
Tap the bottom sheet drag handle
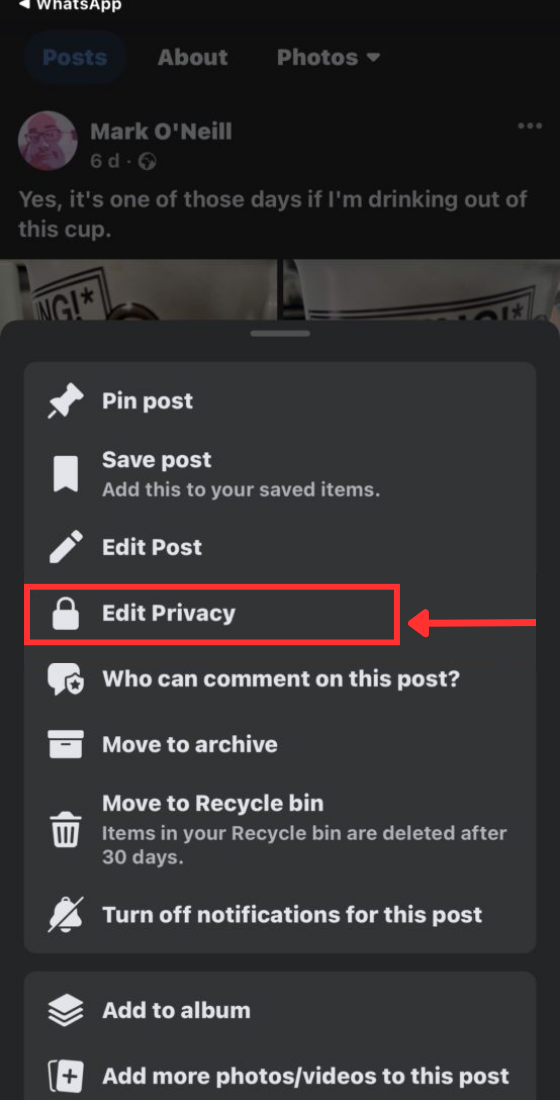point(280,333)
